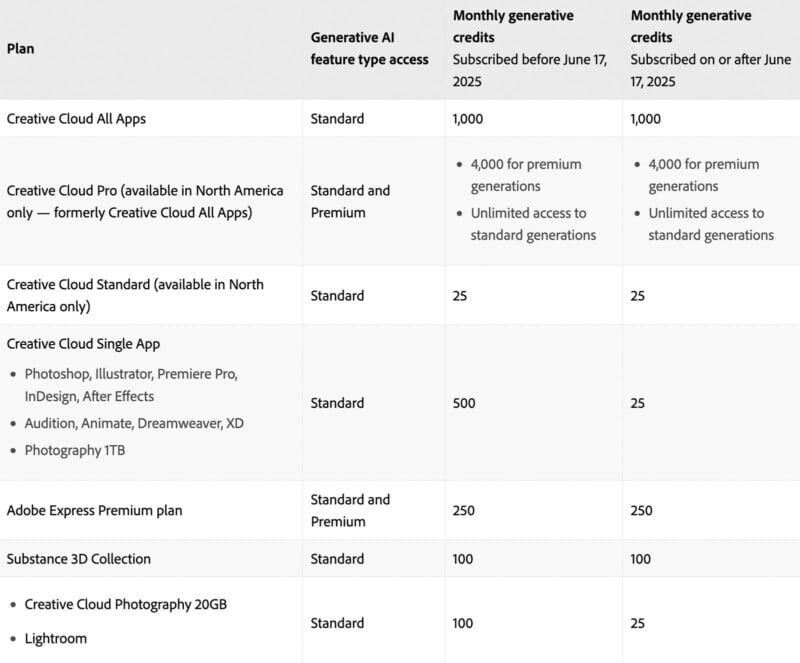Click the 'Adobe Express Premium plan' row label
Image resolution: width=800 pixels, height=663 pixels.
(x=94, y=510)
